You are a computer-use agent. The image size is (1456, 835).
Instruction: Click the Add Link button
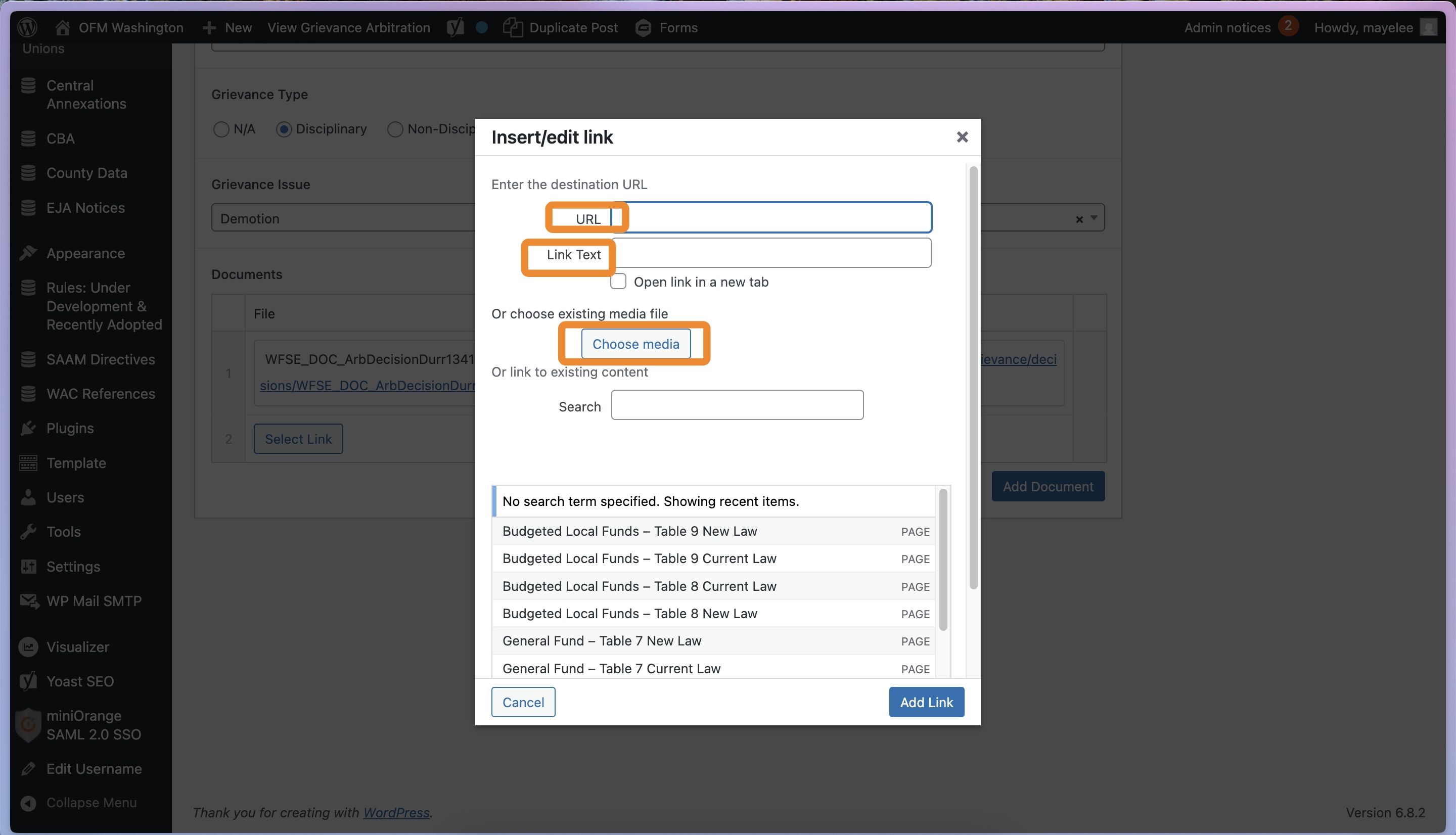click(x=926, y=702)
